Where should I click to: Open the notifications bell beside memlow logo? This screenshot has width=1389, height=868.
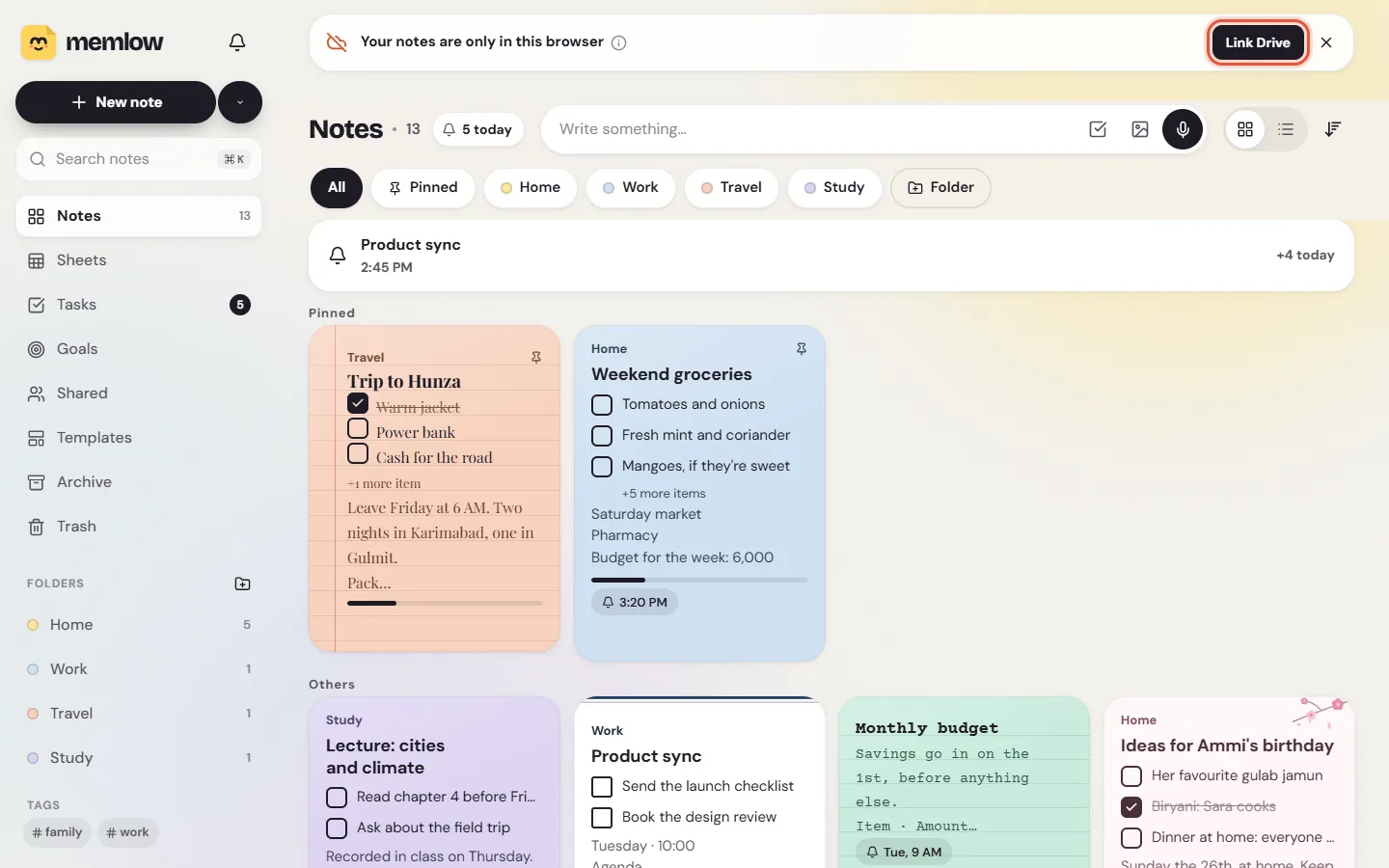coord(237,42)
